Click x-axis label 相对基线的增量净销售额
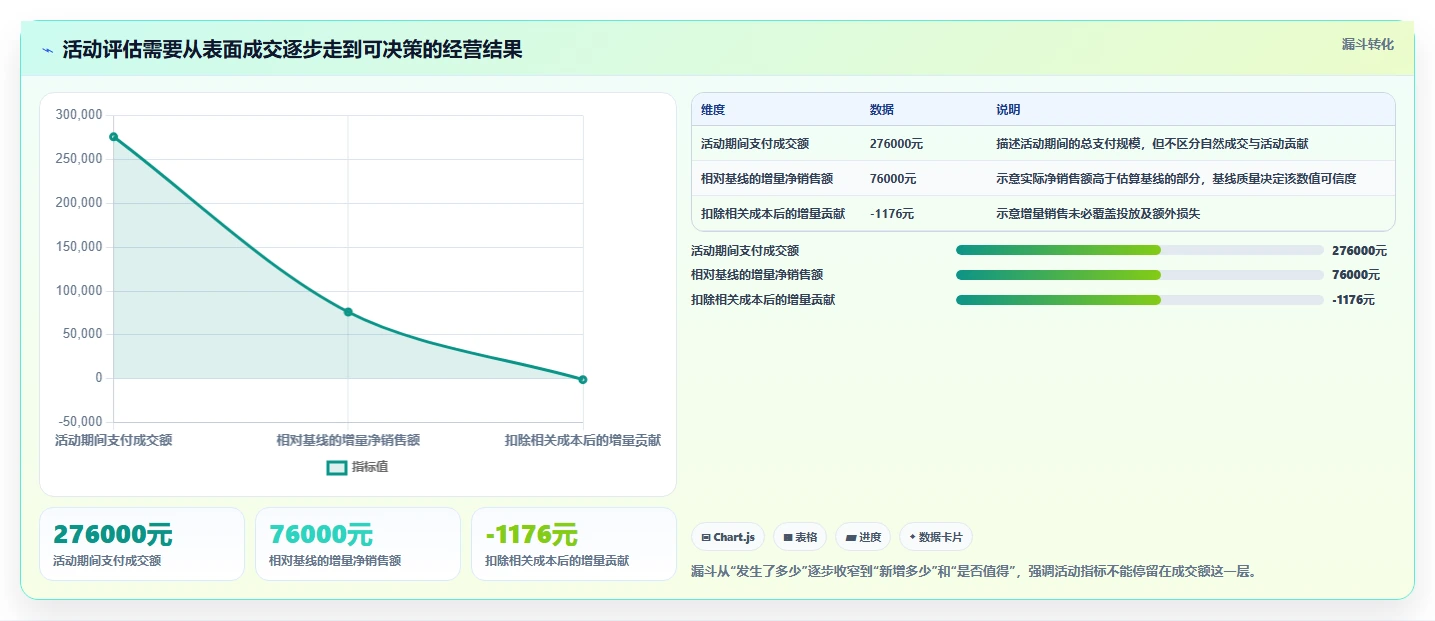Viewport: 1435px width, 621px height. point(348,440)
